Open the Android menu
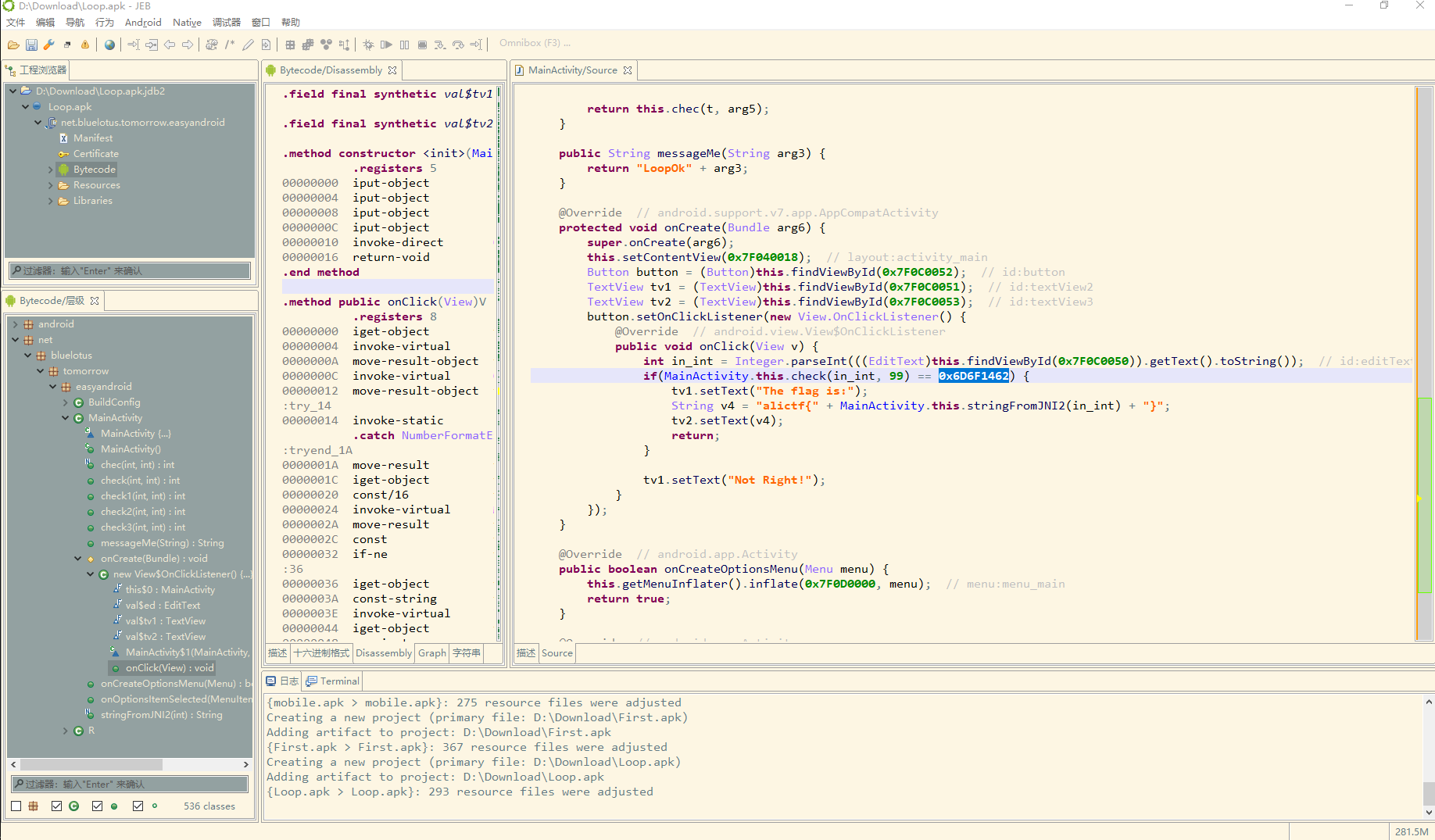The height and width of the screenshot is (840, 1435). [142, 22]
